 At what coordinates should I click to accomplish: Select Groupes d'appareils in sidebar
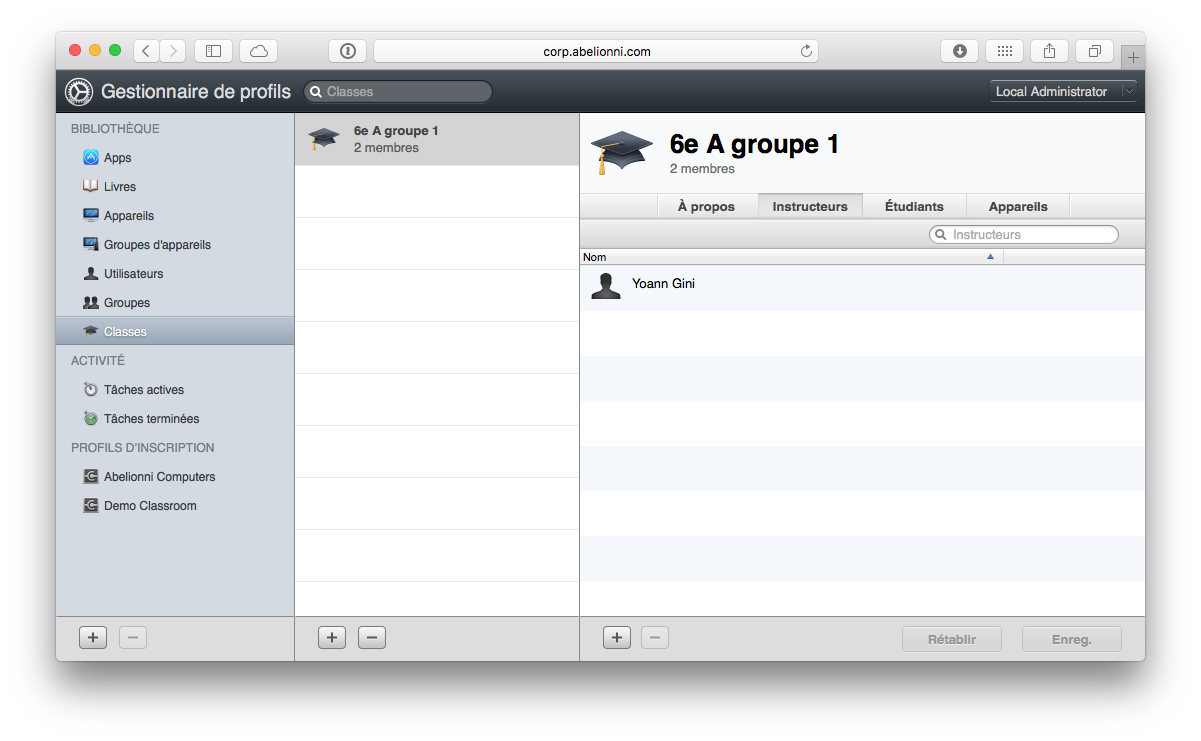[157, 245]
